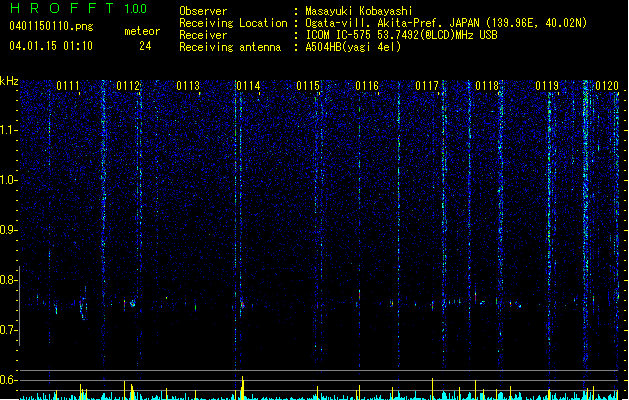Select the file name 0401150110.png
This screenshot has width=629, height=400.
click(x=51, y=26)
